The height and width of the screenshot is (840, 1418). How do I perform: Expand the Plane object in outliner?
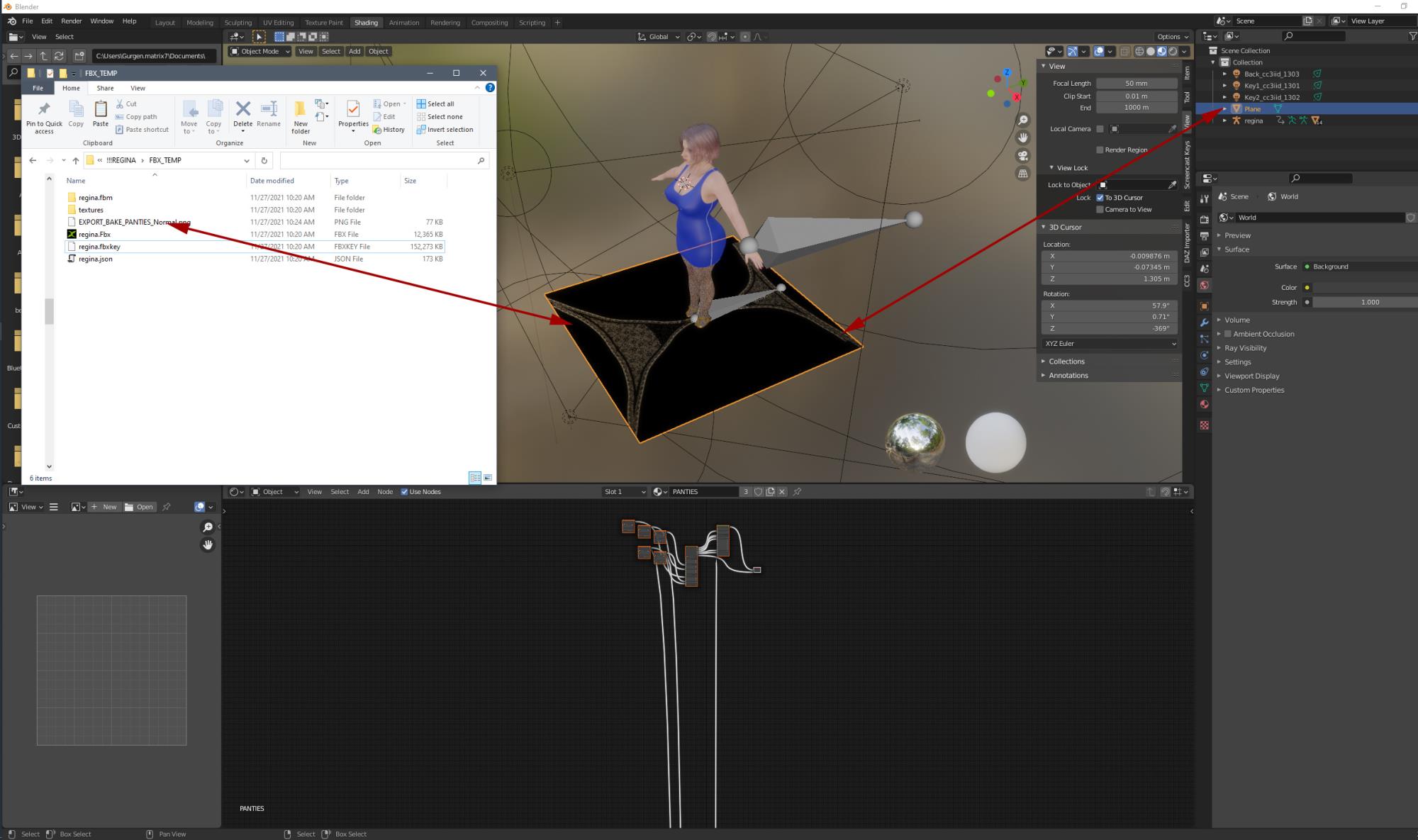(x=1224, y=109)
